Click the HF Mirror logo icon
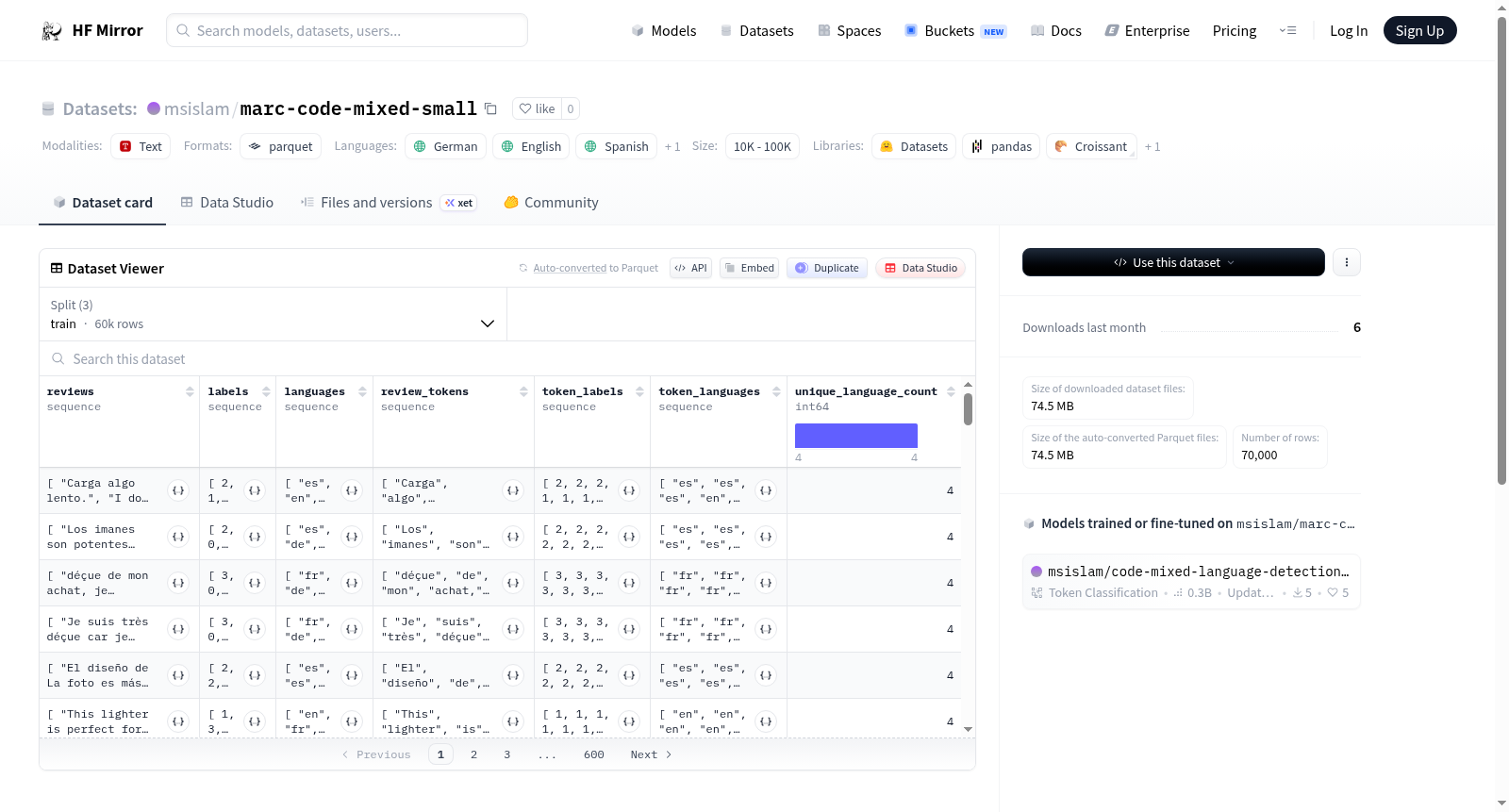 point(52,31)
